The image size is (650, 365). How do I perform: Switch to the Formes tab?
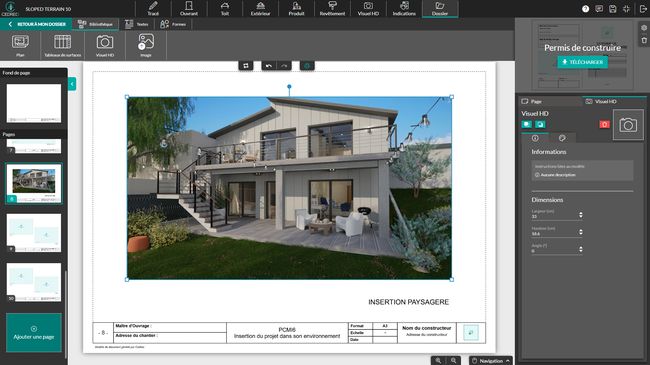point(173,24)
